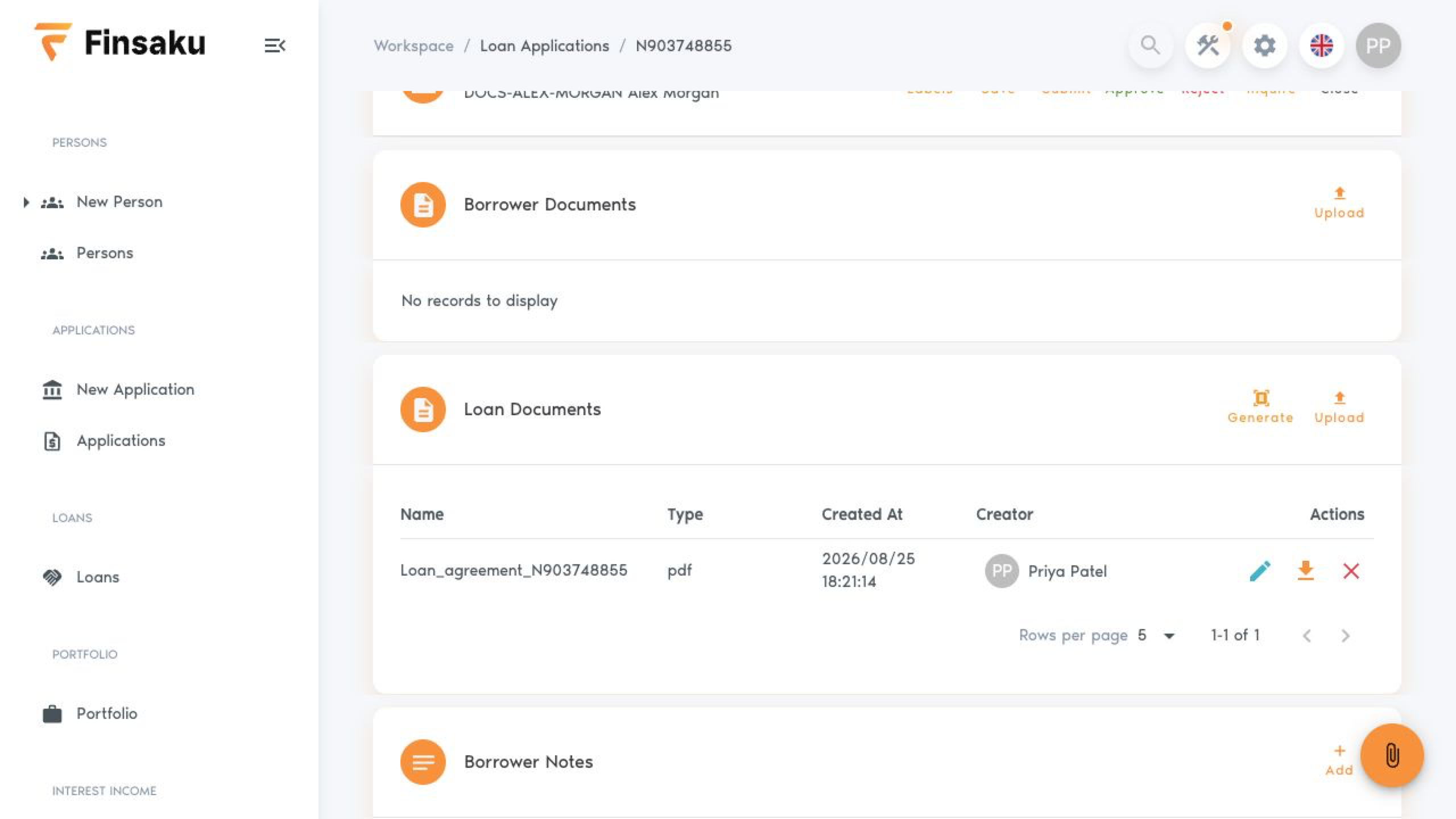Click the 1-1 of 1 pagination text
Screen dimensions: 1456x819
[1235, 635]
